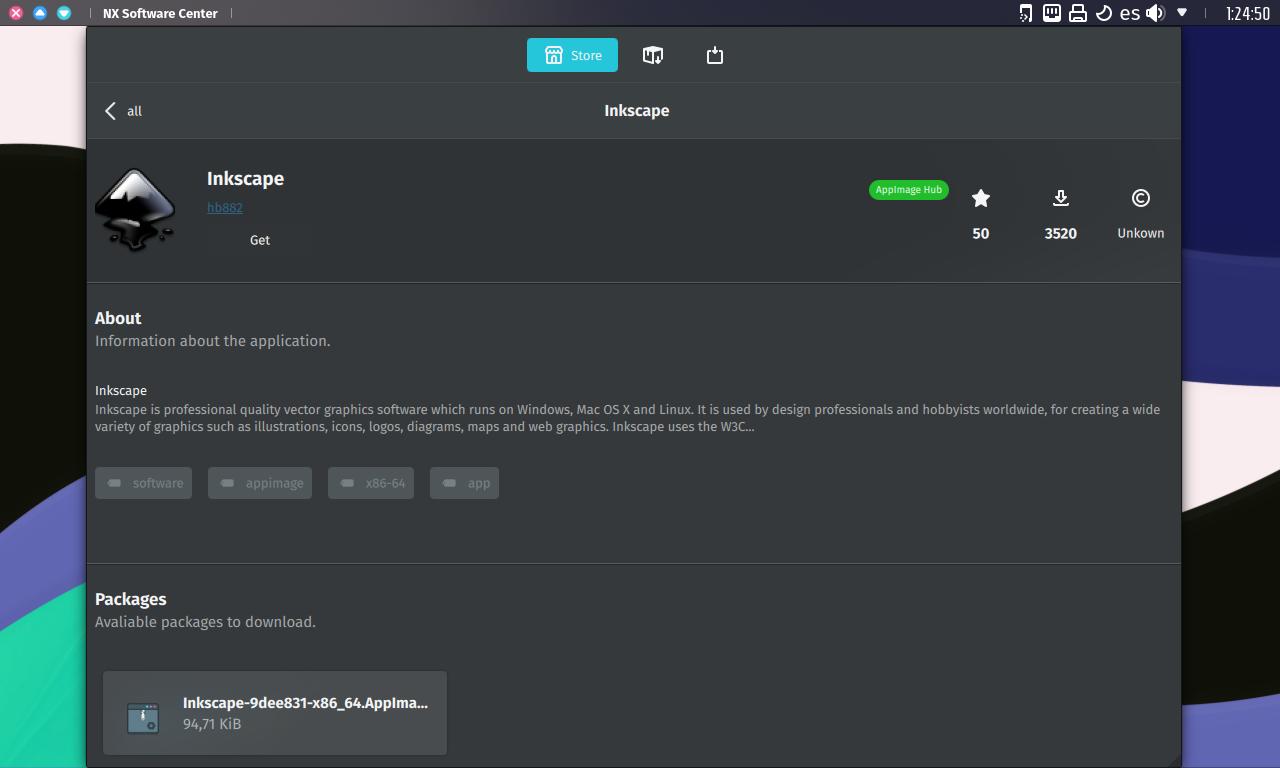
Task: Click the Inkscape description paragraph
Action: click(x=628, y=418)
